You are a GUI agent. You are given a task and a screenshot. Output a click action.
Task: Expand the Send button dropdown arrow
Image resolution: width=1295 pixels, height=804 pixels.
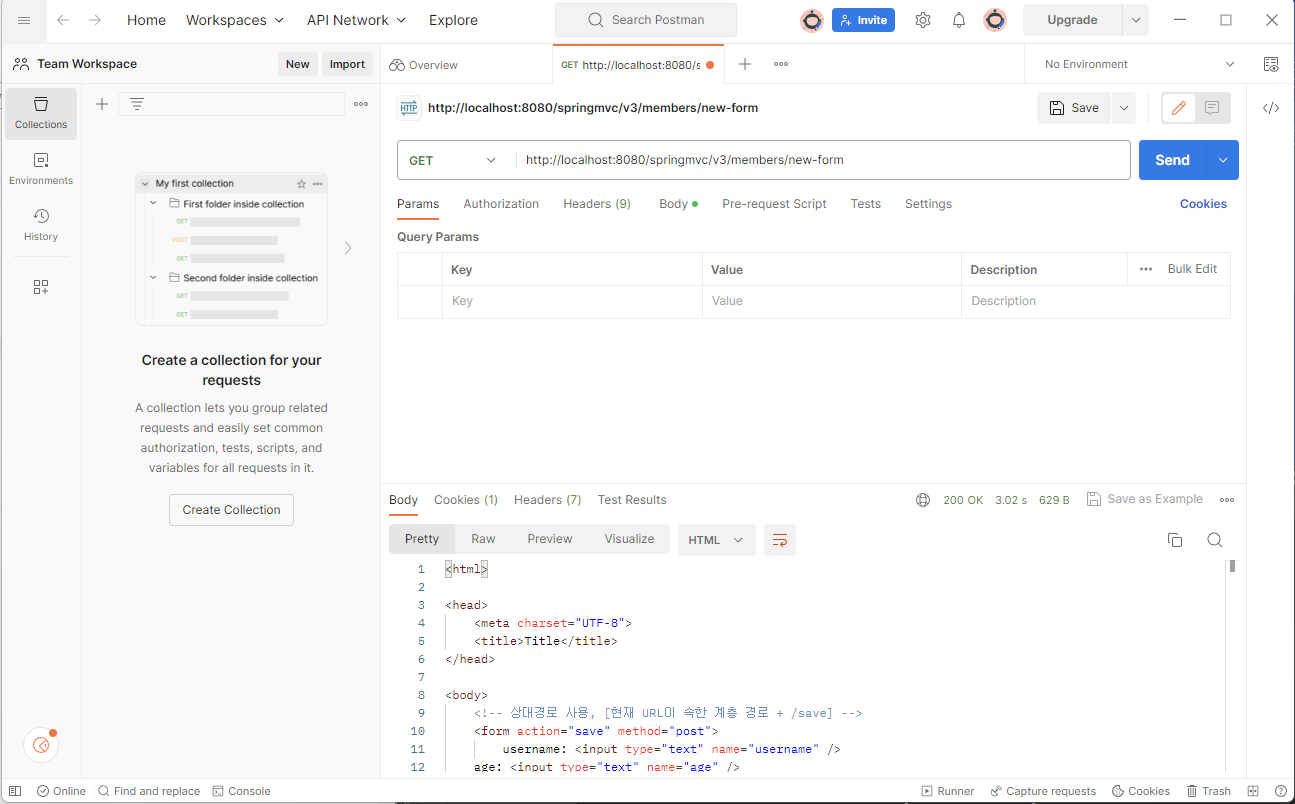click(1223, 160)
